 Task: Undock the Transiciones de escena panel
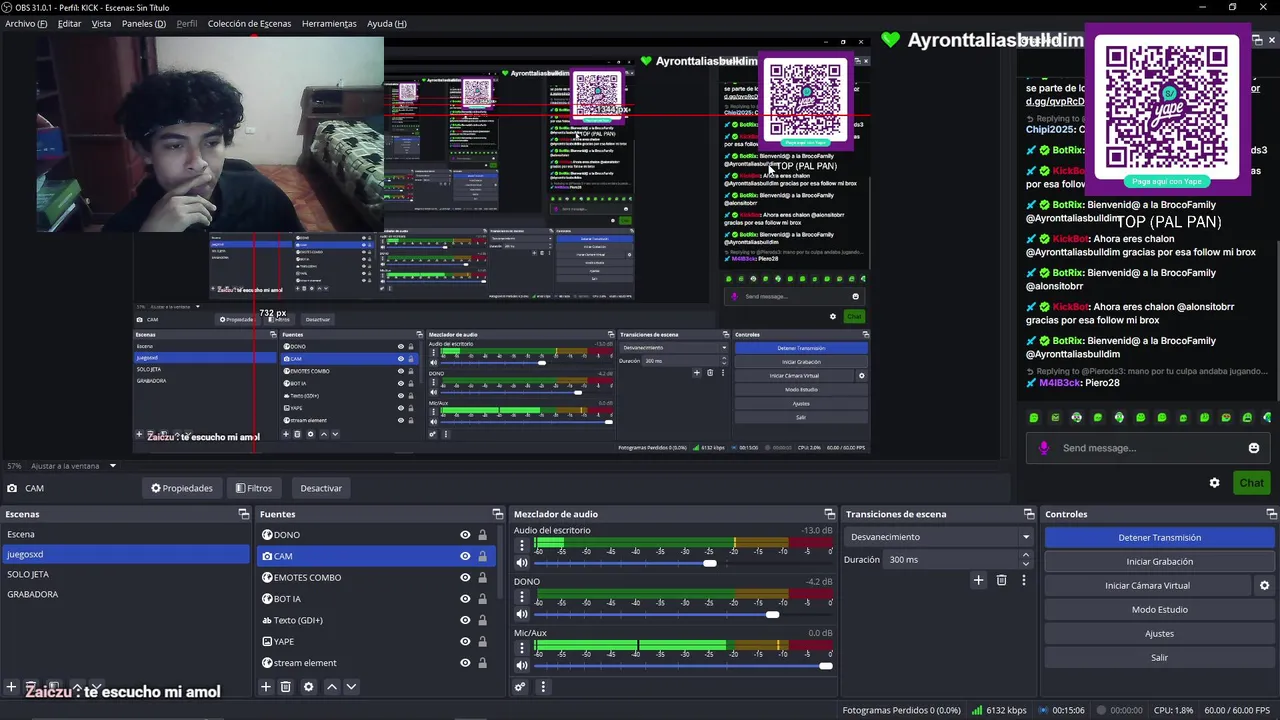click(x=1029, y=514)
